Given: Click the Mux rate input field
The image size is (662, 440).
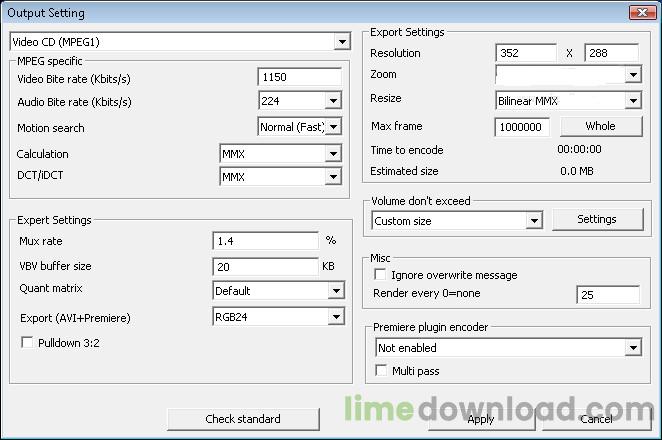Looking at the screenshot, I should point(265,241).
